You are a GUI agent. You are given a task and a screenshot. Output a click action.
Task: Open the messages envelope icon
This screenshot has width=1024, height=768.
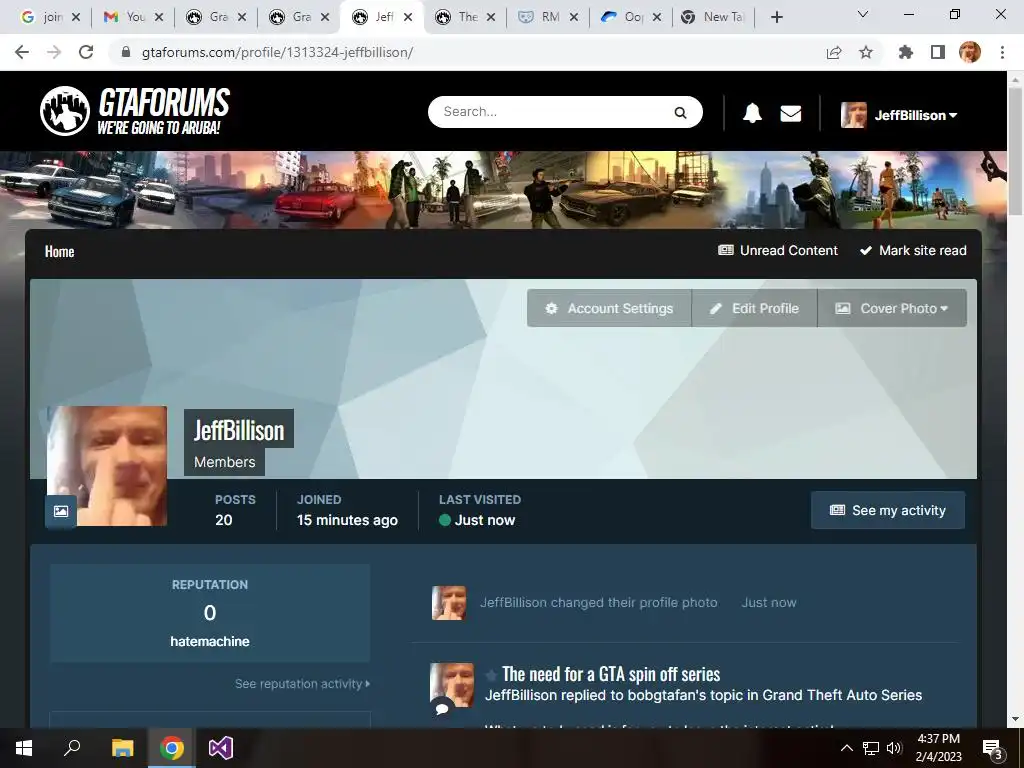point(791,114)
